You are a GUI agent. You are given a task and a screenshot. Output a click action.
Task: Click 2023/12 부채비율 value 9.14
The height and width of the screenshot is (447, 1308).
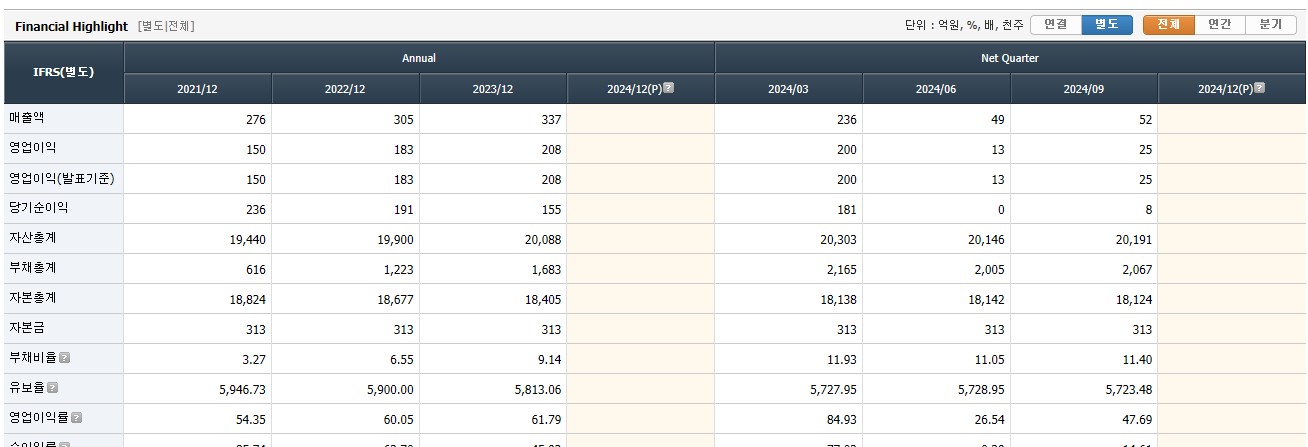point(550,360)
